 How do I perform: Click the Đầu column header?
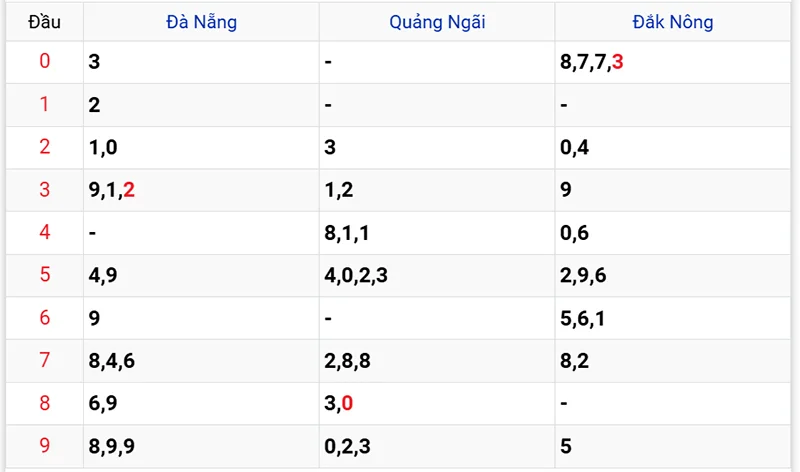point(44,21)
